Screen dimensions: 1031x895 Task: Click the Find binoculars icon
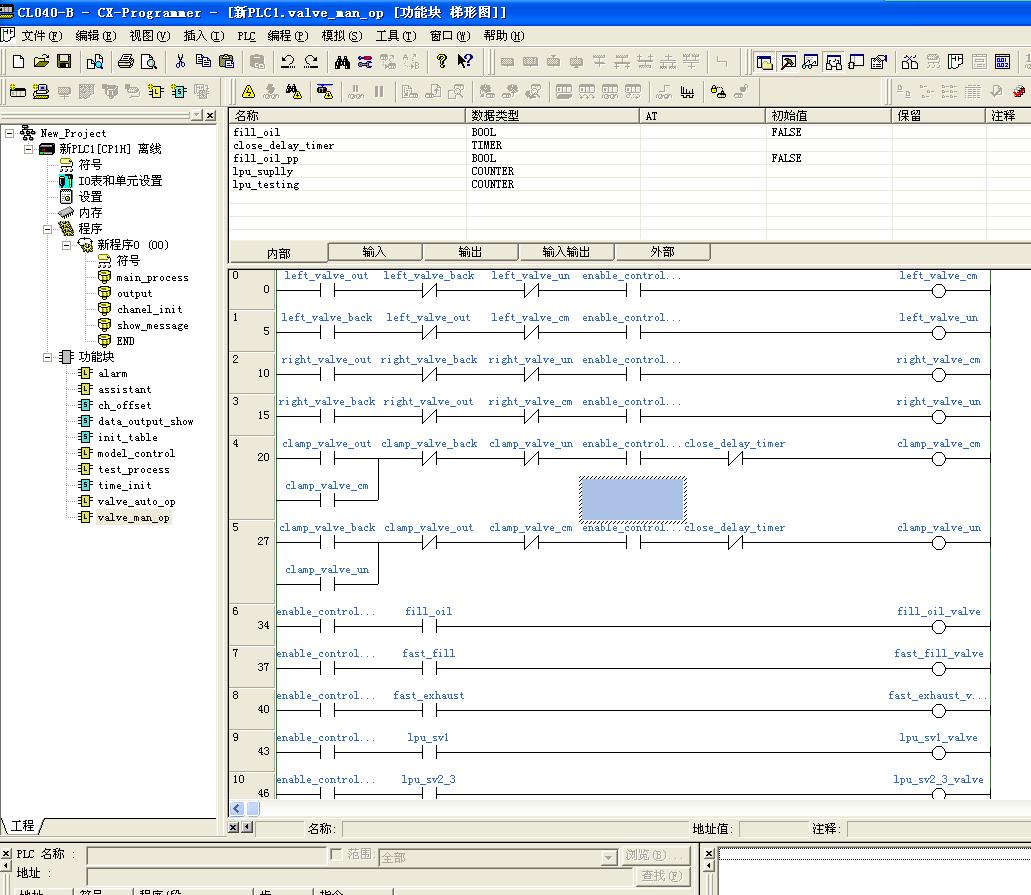pos(342,62)
